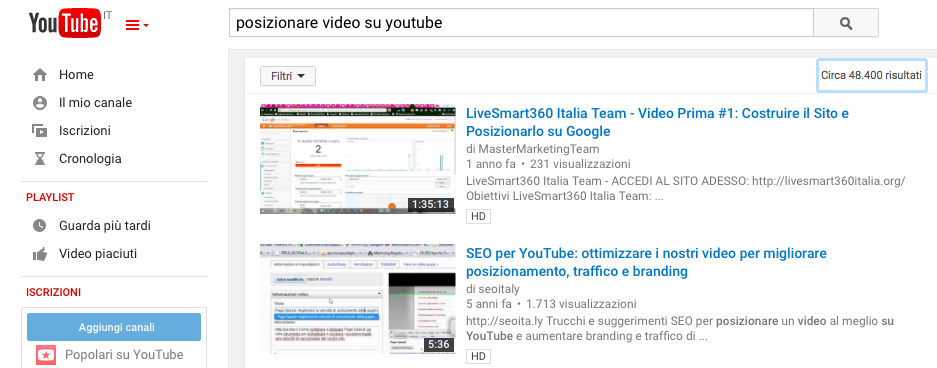Image resolution: width=937 pixels, height=368 pixels.
Task: Click the Popolari su YouTube star icon
Action: click(x=45, y=355)
